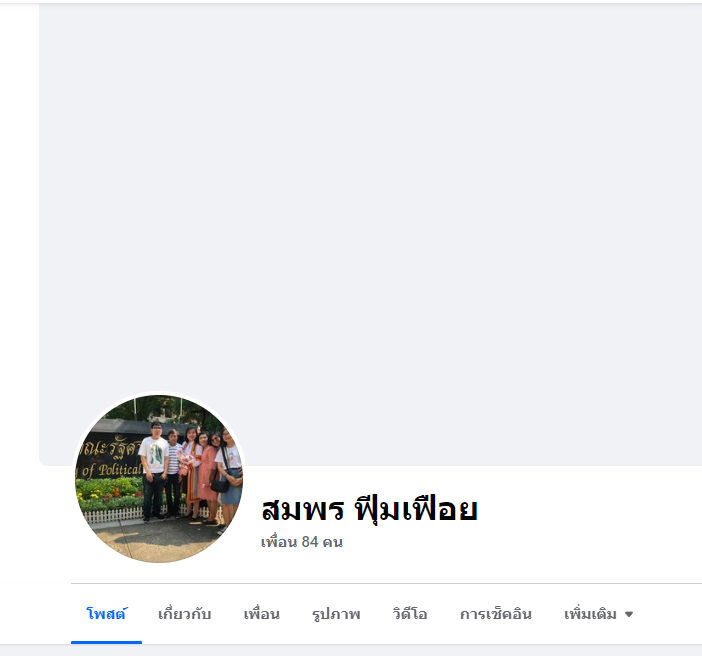Click the white picket fence in profile photo
The width and height of the screenshot is (702, 656).
click(x=114, y=515)
